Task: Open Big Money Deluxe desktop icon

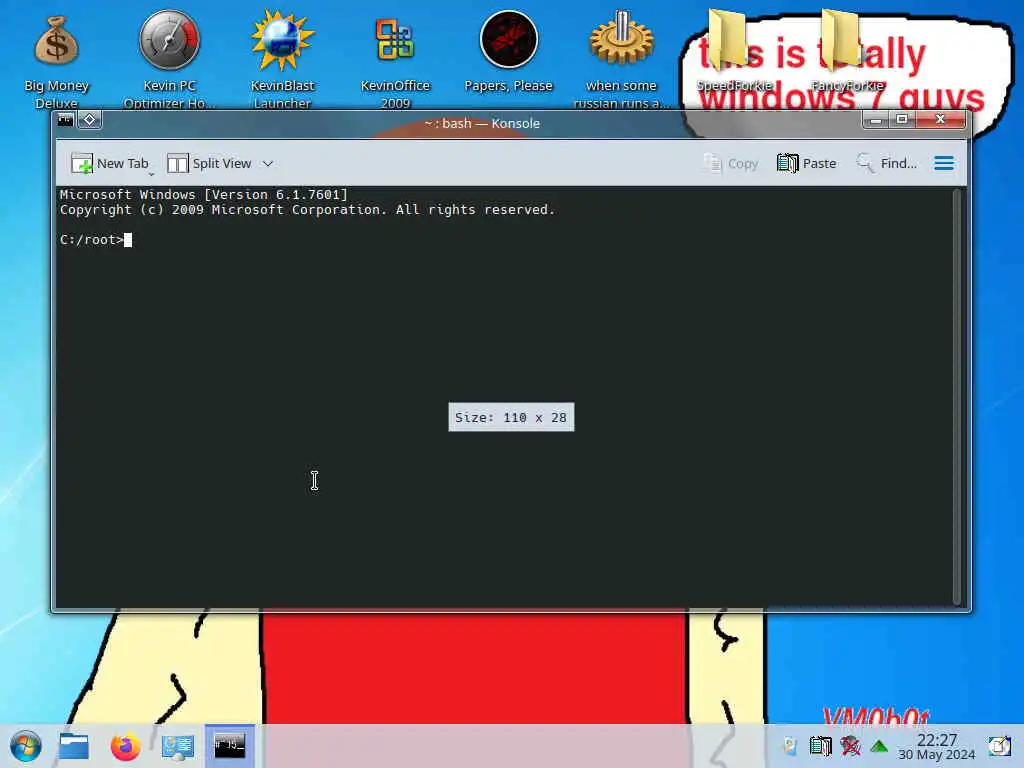Action: 56,61
